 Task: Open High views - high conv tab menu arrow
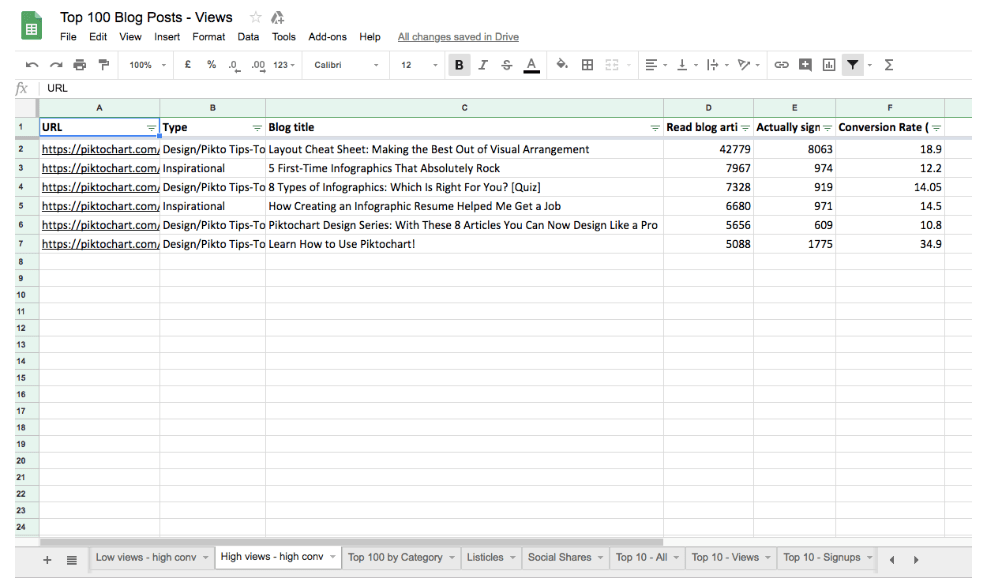coord(333,557)
